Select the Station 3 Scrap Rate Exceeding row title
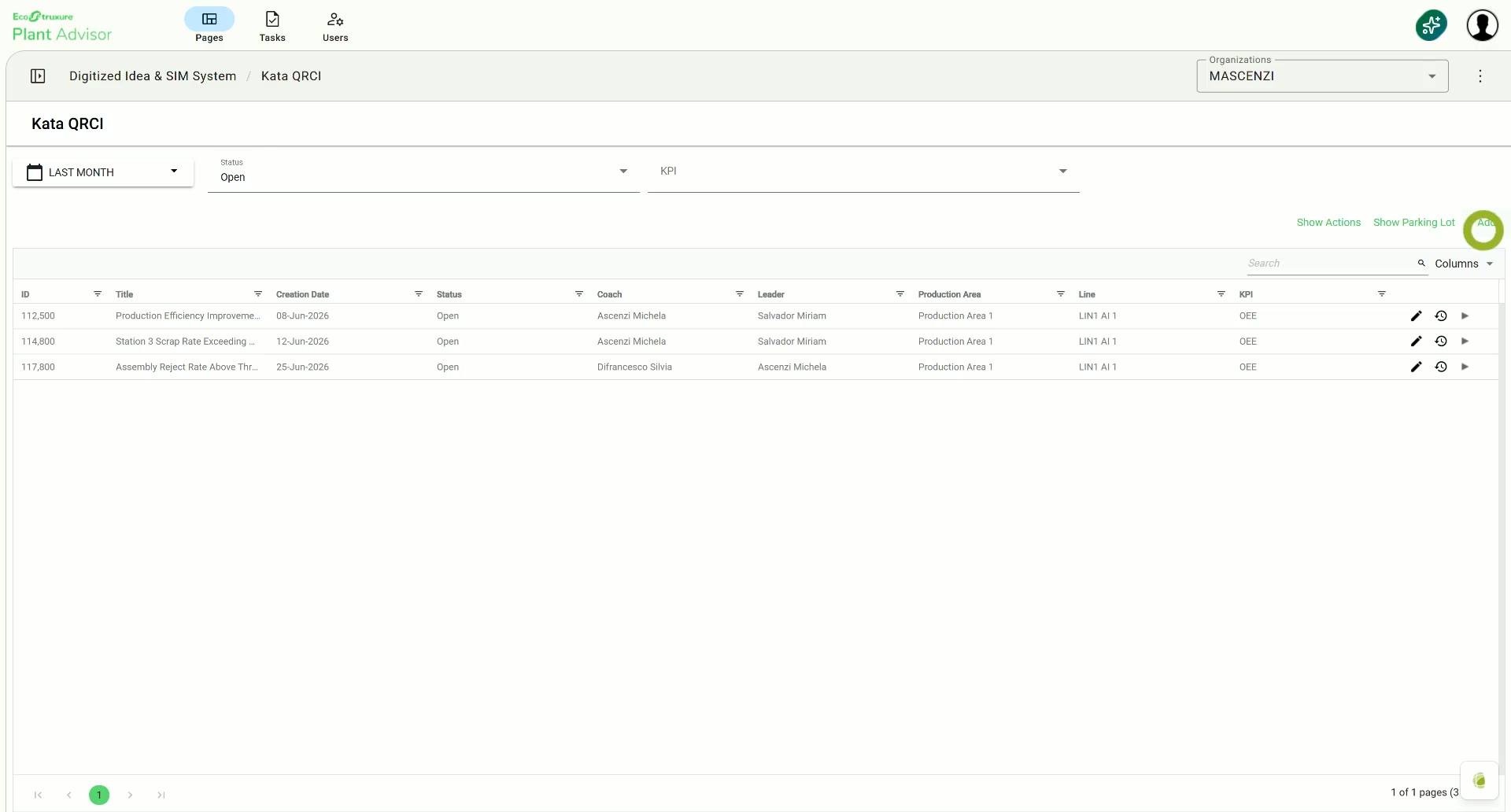The image size is (1511, 812). [x=185, y=341]
